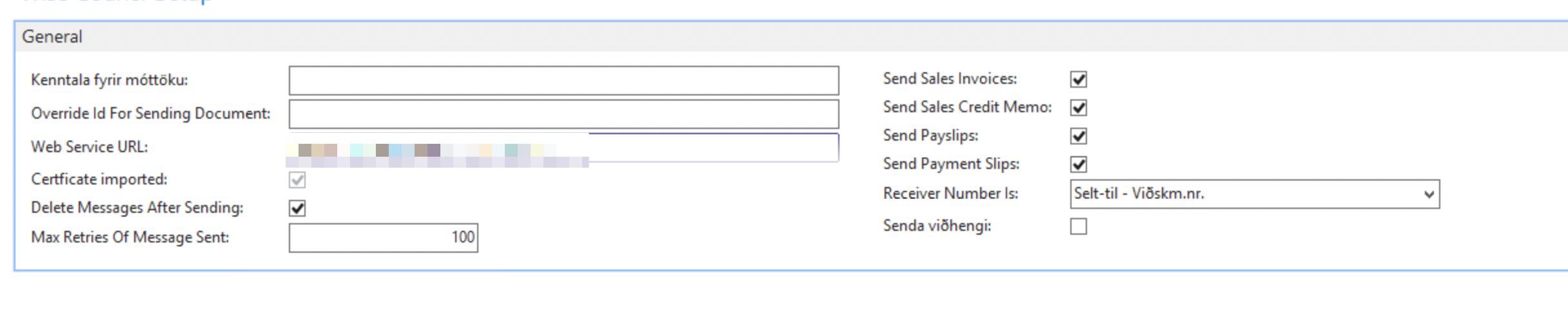Click the Override Id For Sending Document label
The height and width of the screenshot is (325, 1568).
click(x=150, y=114)
